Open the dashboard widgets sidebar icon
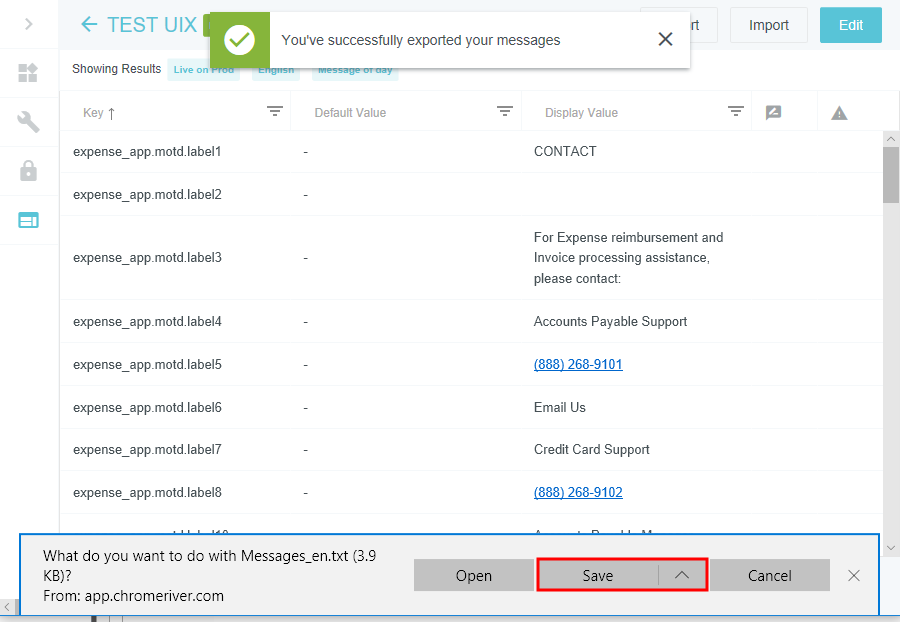This screenshot has height=622, width=900. coord(29,73)
